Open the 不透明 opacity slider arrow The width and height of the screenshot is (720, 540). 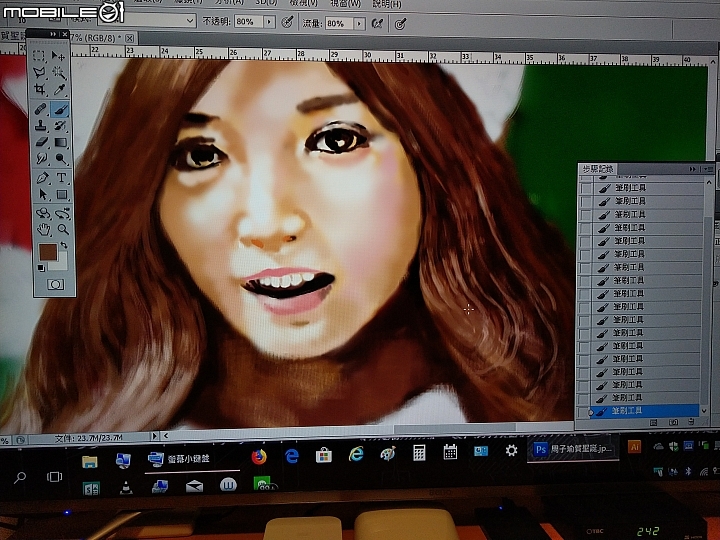(x=269, y=22)
